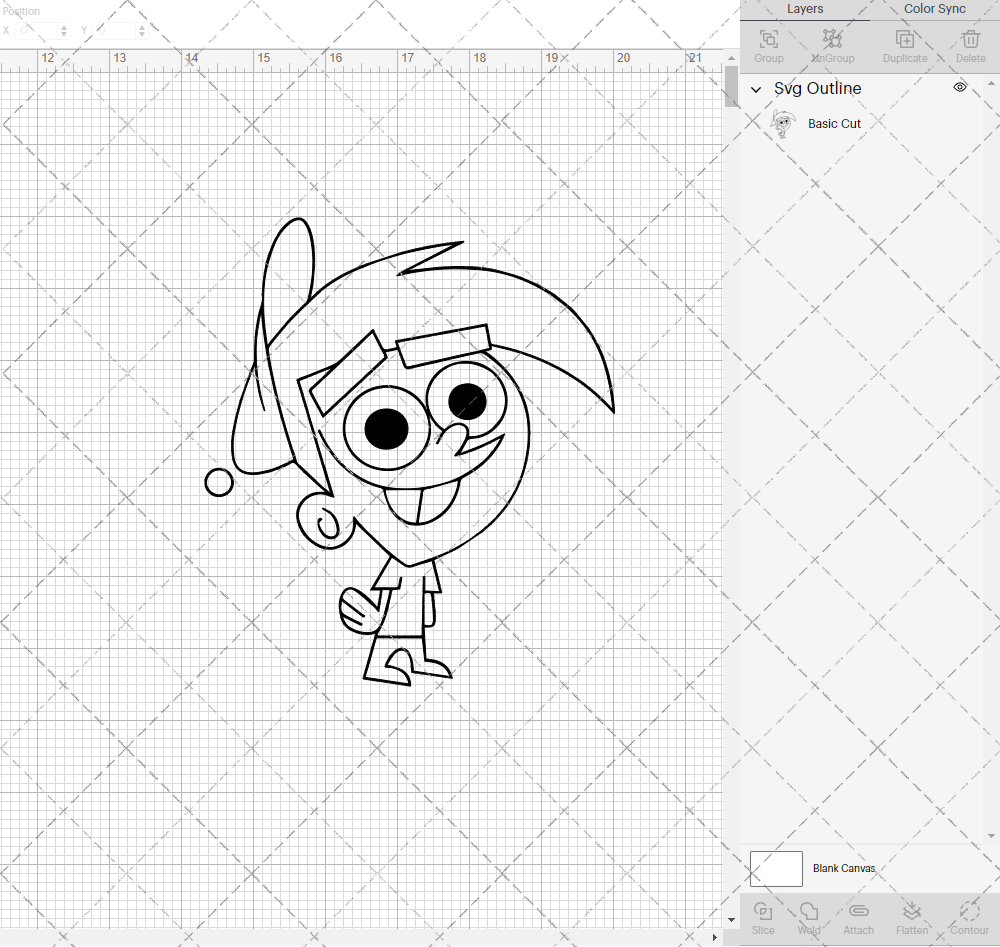1000x947 pixels.
Task: Open the Contour tool
Action: pyautogui.click(x=968, y=915)
